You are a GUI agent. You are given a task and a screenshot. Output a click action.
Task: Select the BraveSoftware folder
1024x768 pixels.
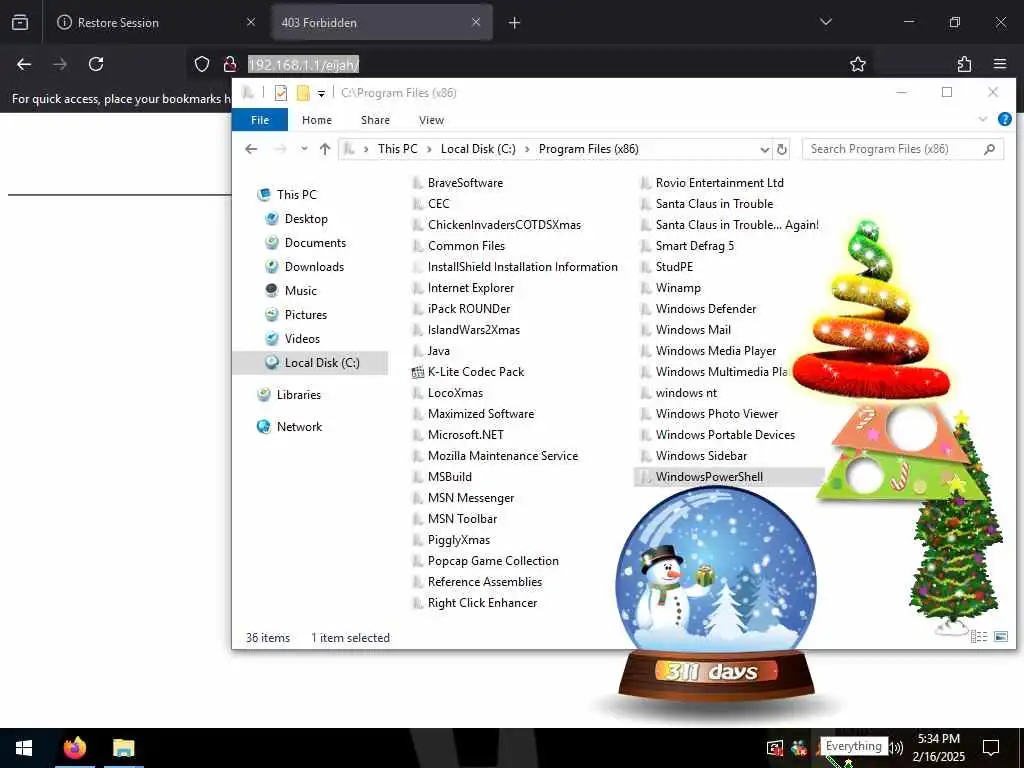(x=465, y=183)
